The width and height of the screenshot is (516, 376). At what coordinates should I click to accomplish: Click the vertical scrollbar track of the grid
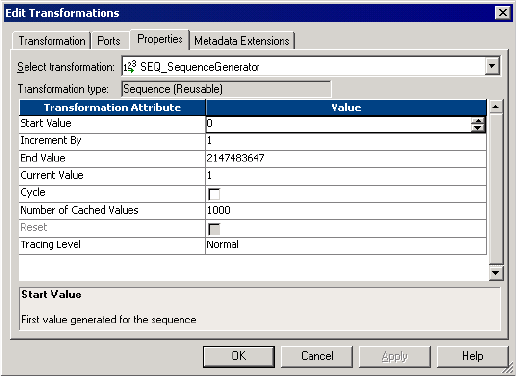click(x=496, y=190)
